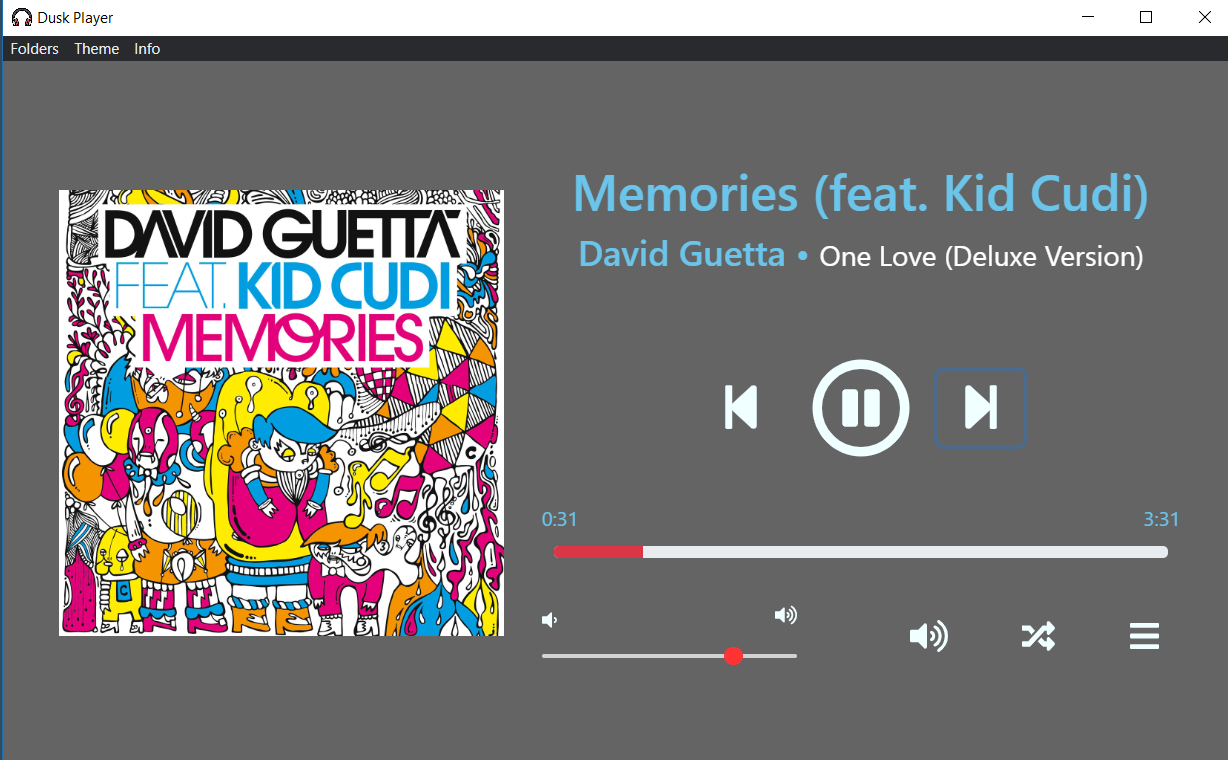Click the One Love (Deluxe Version) album name
This screenshot has width=1228, height=760.
(981, 257)
